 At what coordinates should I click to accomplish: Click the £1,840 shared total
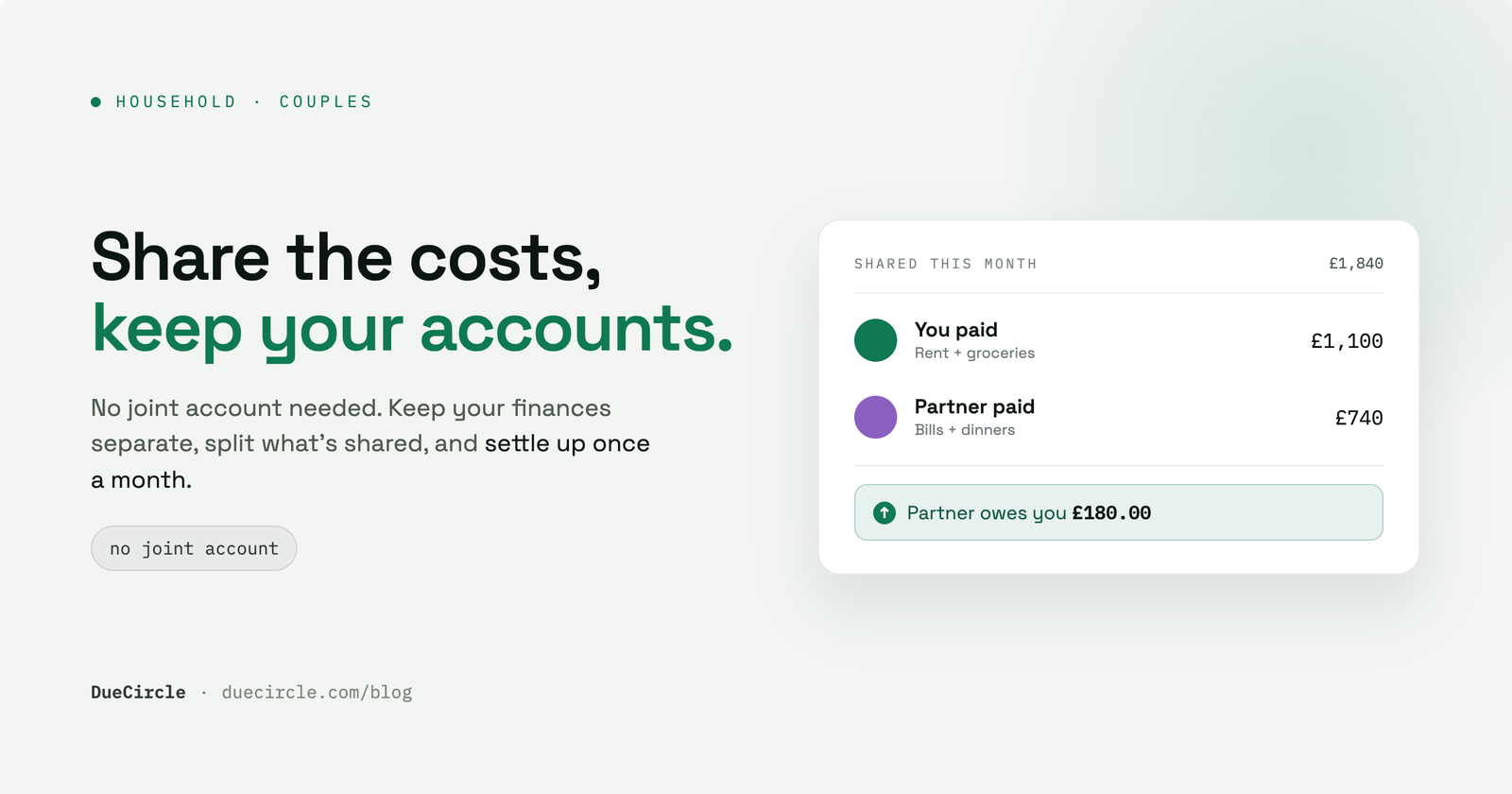tap(1356, 264)
